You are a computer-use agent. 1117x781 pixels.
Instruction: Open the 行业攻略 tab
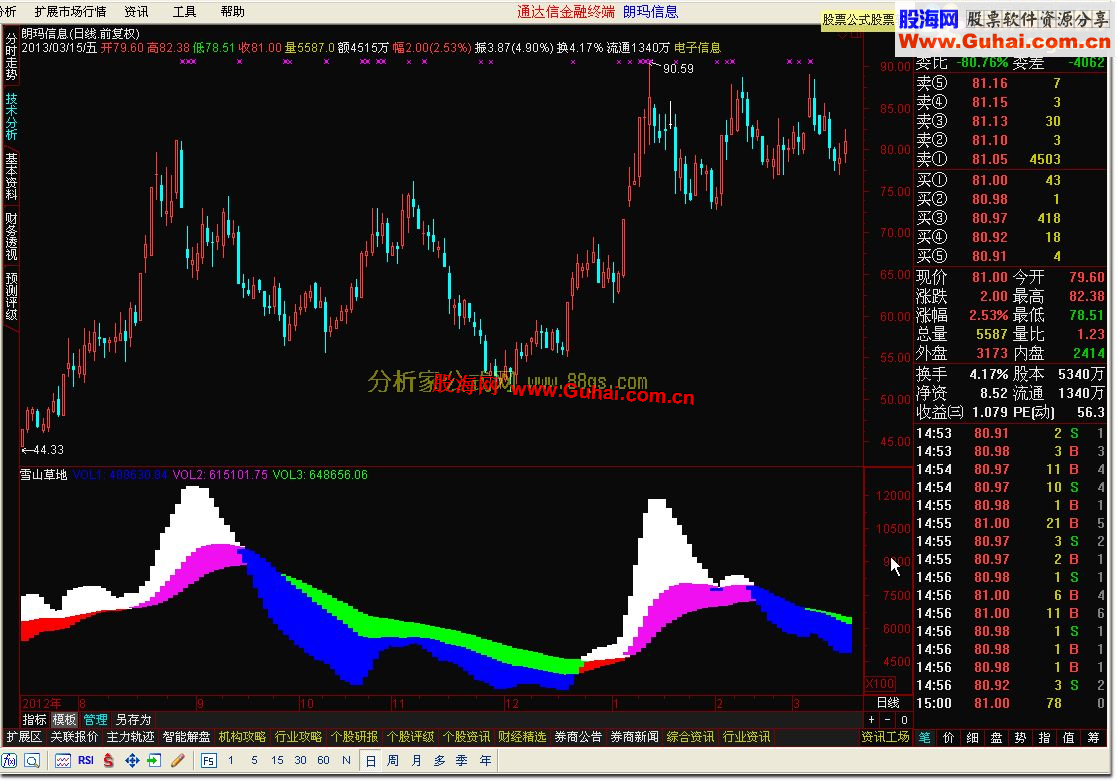298,737
